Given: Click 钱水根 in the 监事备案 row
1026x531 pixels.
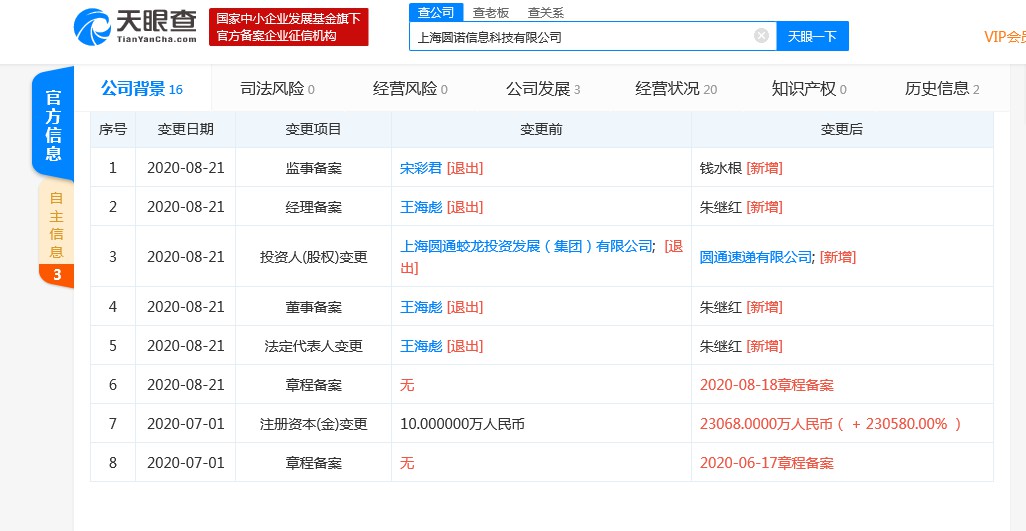Looking at the screenshot, I should [x=720, y=168].
